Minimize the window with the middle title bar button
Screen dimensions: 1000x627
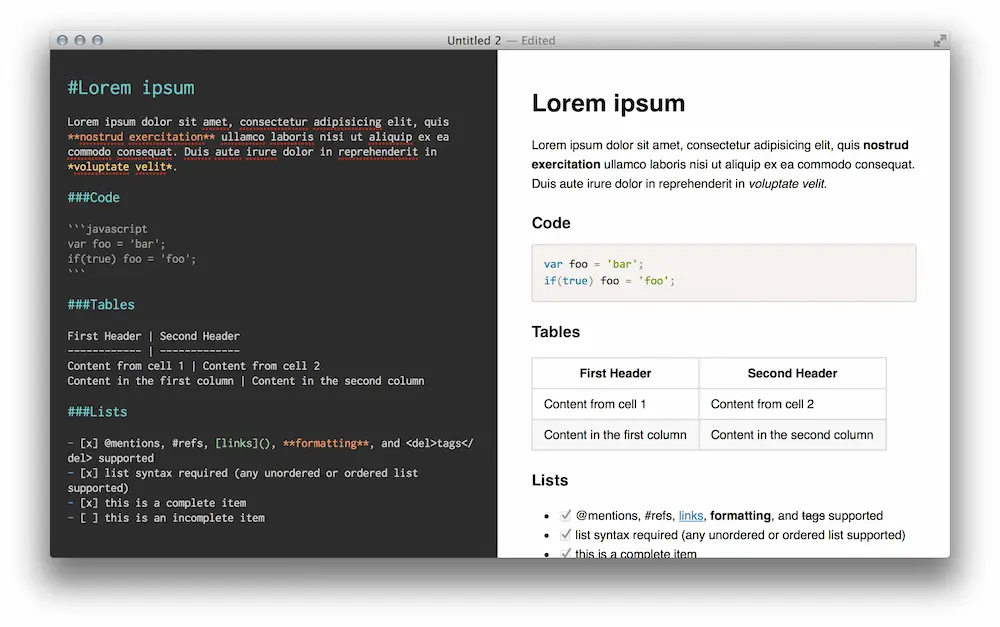(x=80, y=41)
